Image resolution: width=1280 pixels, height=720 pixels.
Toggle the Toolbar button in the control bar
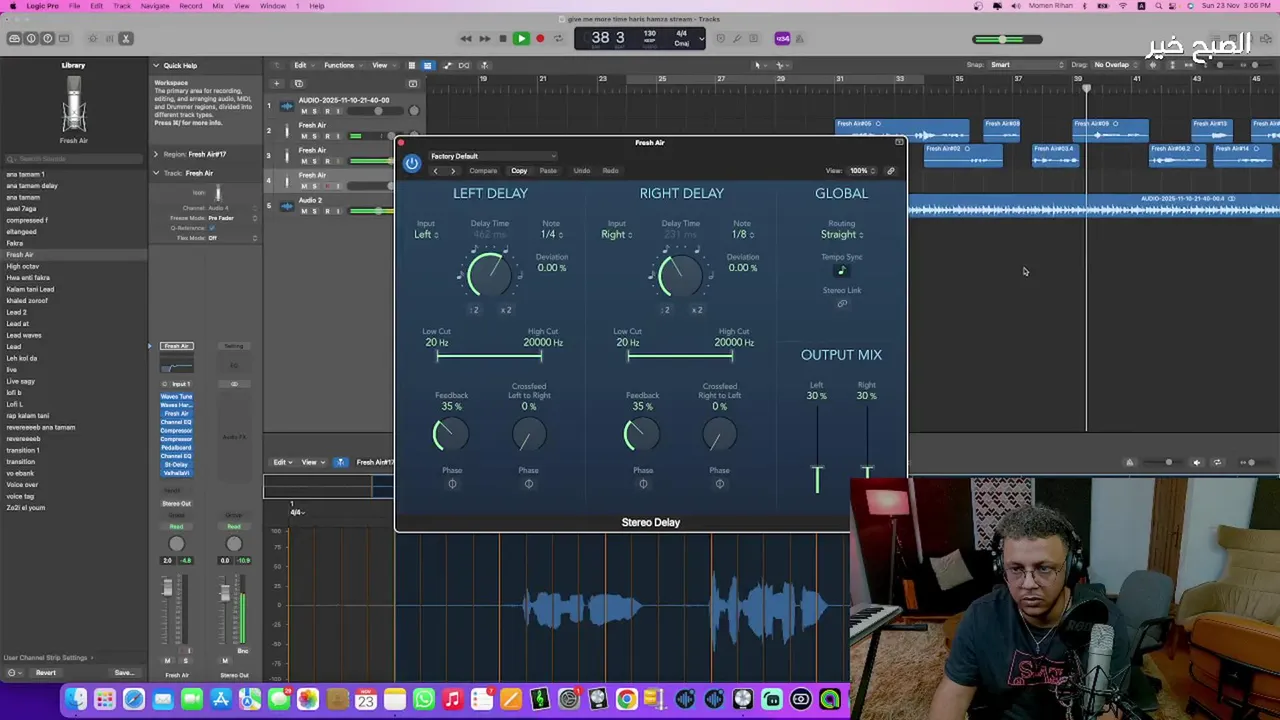click(x=64, y=38)
